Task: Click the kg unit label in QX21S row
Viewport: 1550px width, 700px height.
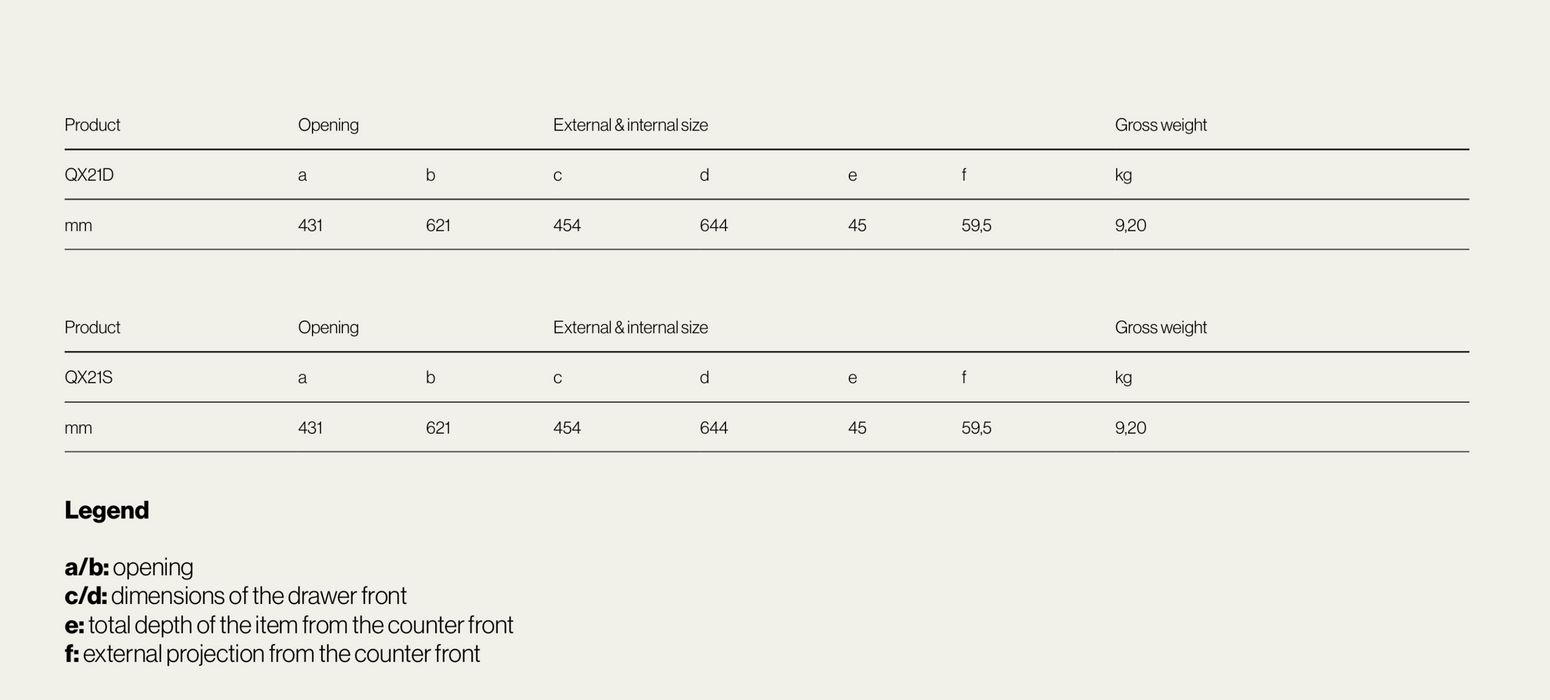Action: tap(1123, 378)
